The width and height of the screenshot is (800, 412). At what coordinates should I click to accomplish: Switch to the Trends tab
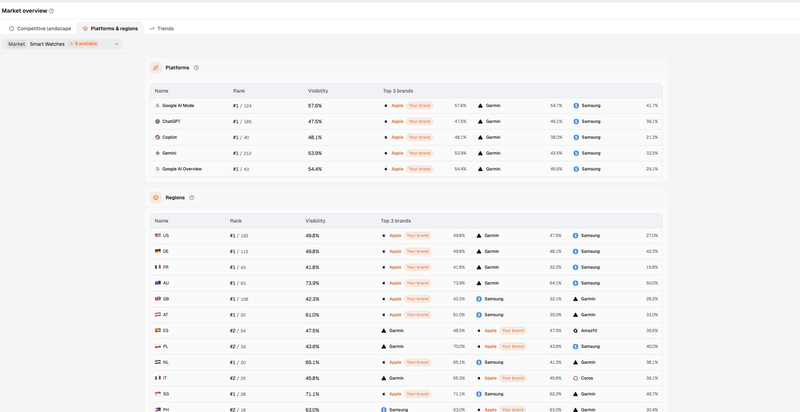click(161, 29)
